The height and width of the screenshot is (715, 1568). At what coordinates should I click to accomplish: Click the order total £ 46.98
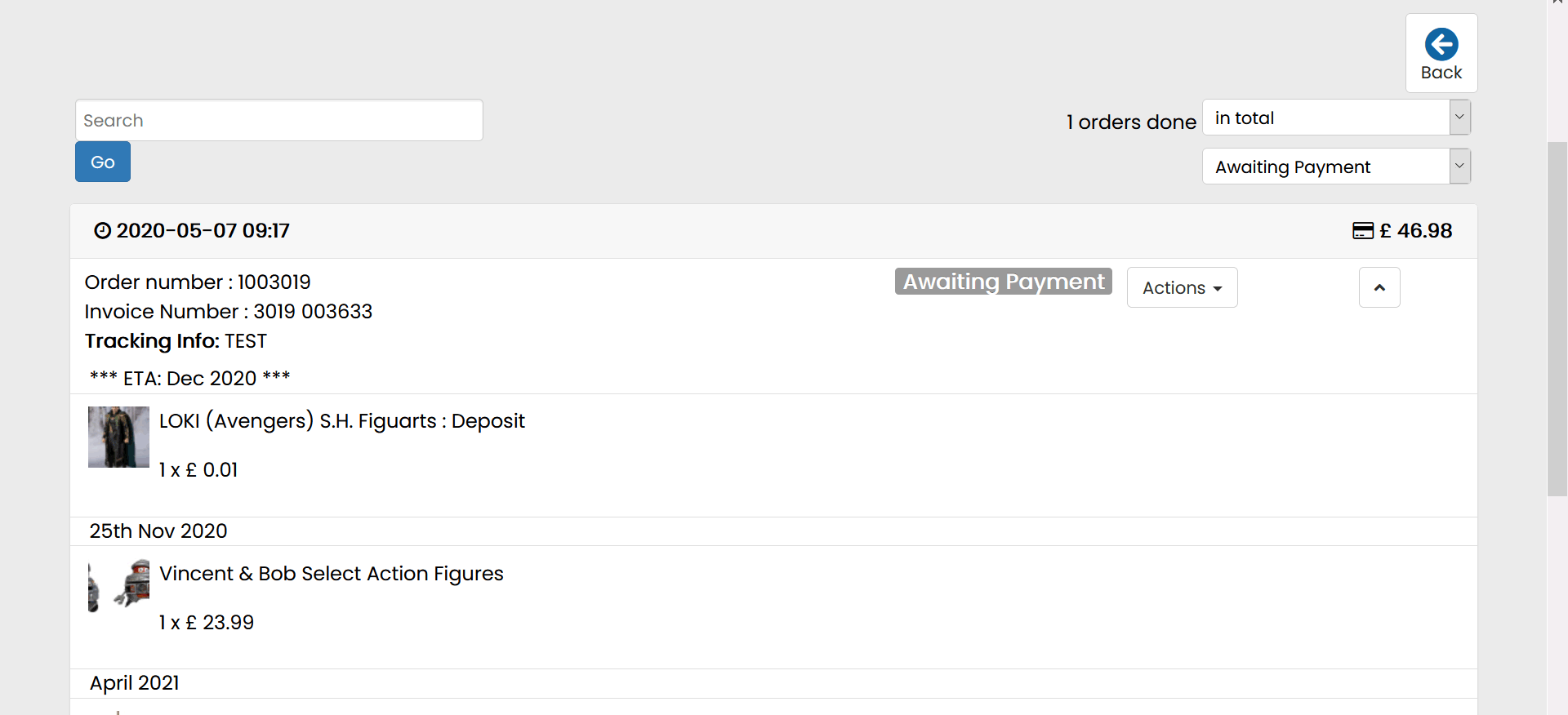(x=1415, y=231)
